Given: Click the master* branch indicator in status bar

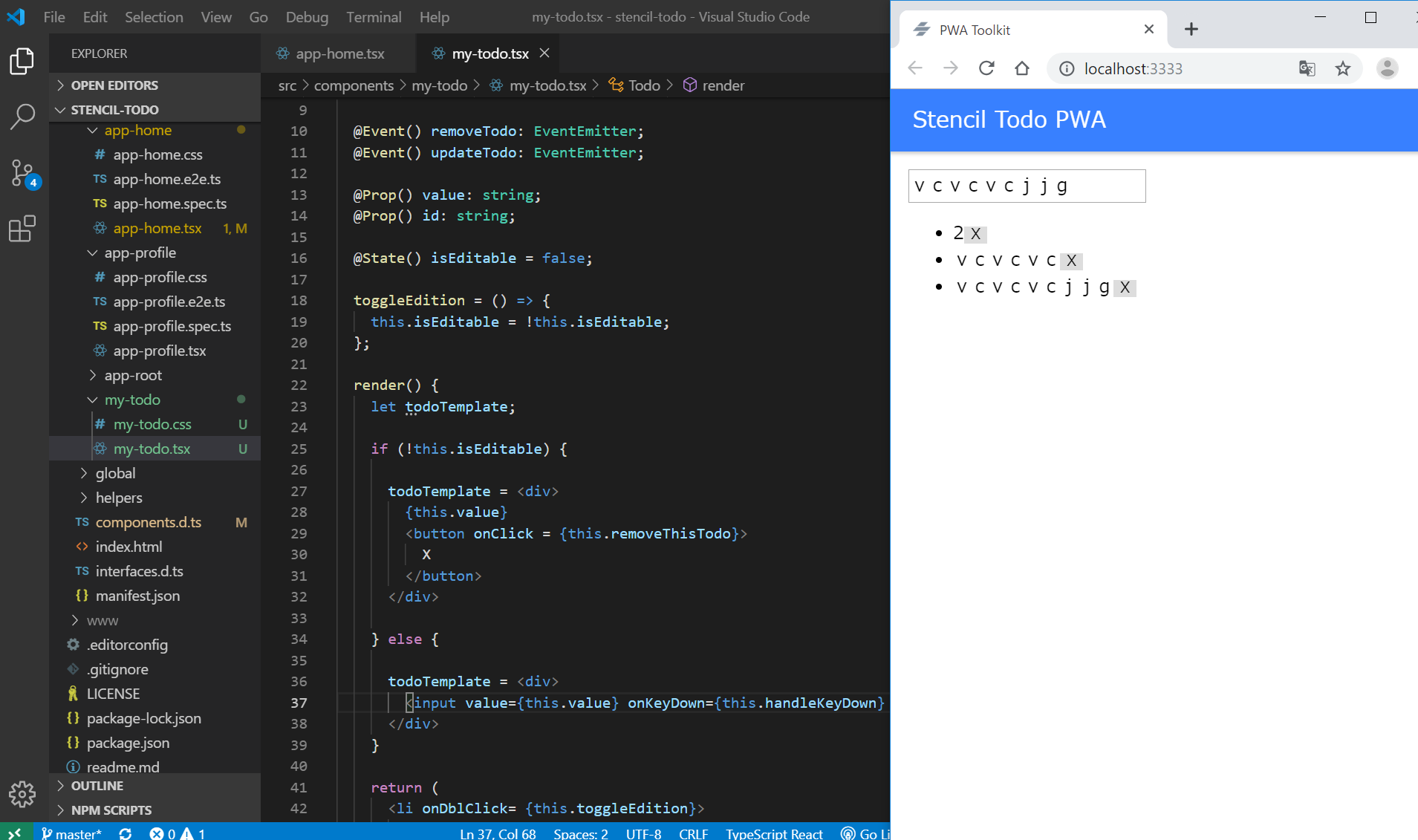Looking at the screenshot, I should click(71, 833).
